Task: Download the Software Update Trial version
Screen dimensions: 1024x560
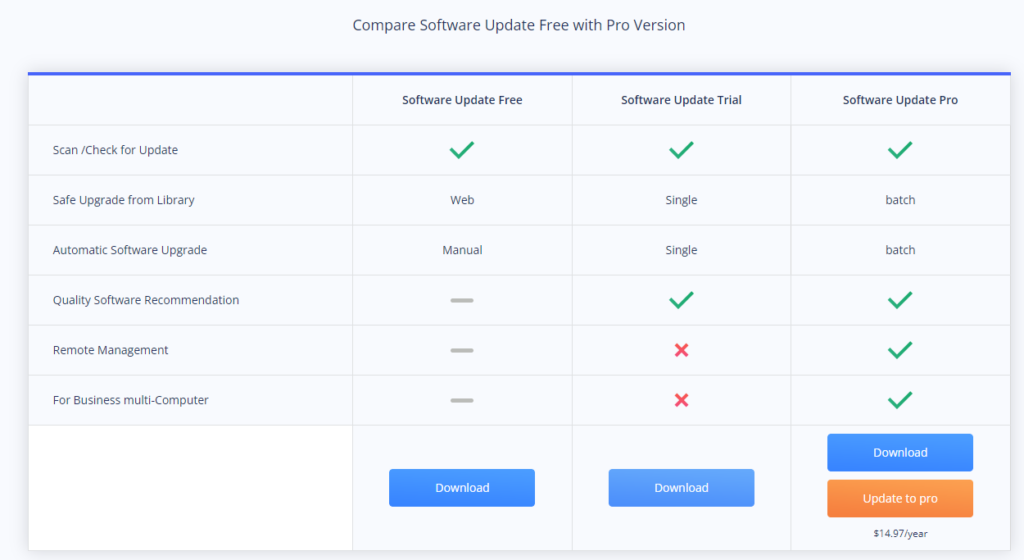Action: (681, 488)
